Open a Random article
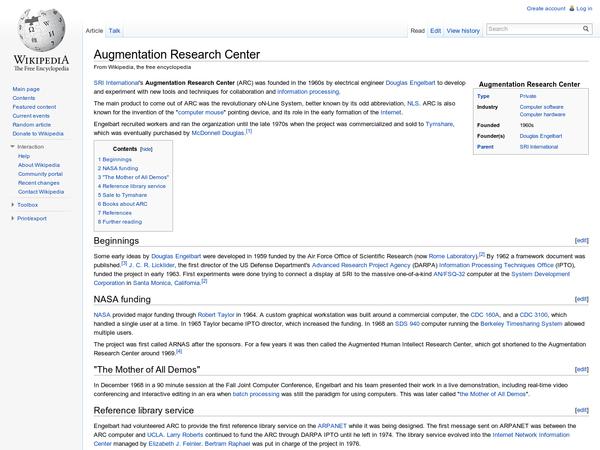600x450 pixels. (31, 125)
